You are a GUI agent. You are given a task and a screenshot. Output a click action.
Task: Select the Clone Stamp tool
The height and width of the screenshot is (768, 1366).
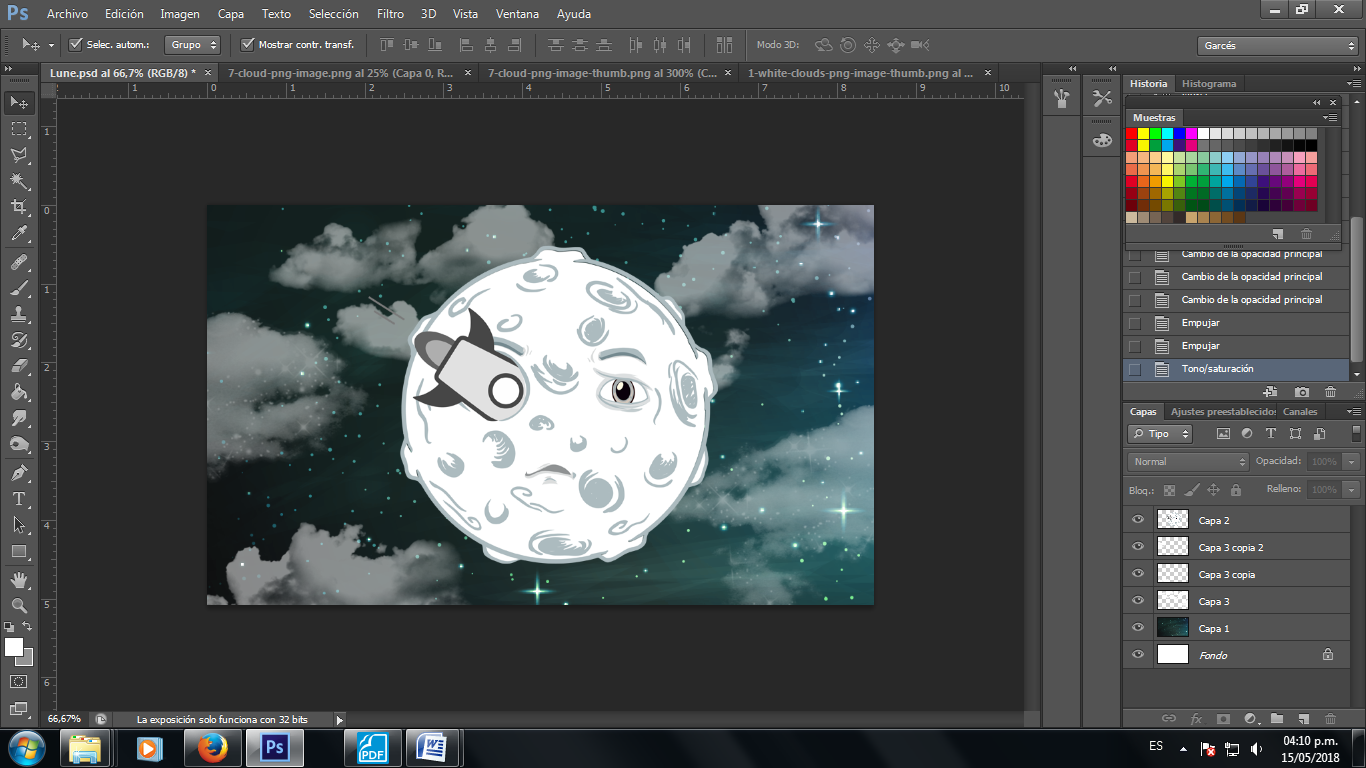coord(19,314)
